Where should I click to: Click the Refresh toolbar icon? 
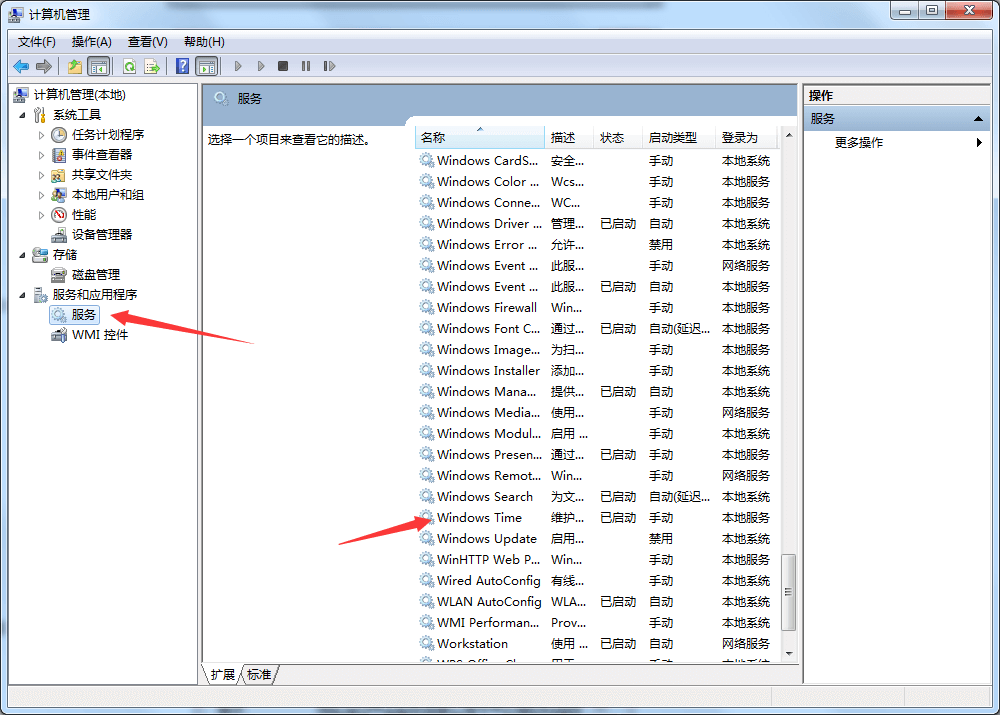tap(129, 66)
